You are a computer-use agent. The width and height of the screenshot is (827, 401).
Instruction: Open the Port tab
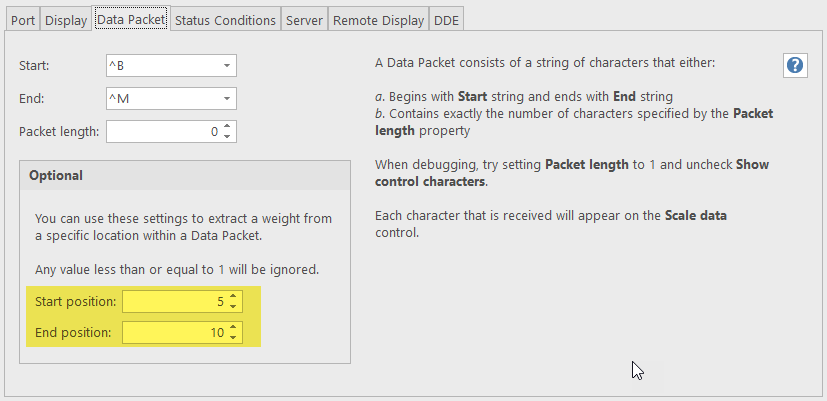(23, 19)
